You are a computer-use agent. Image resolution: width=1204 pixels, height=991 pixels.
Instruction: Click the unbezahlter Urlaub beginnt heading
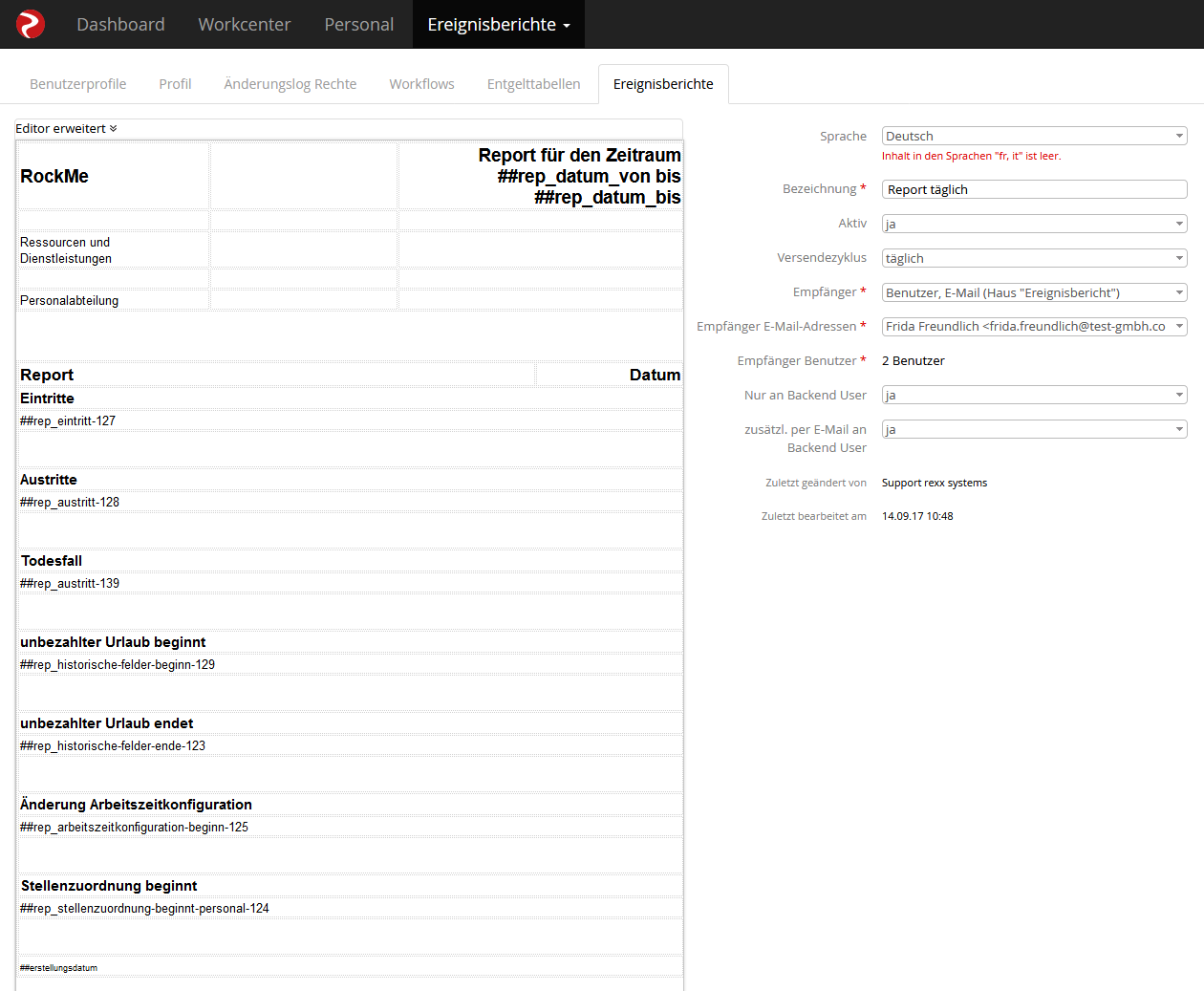click(113, 642)
